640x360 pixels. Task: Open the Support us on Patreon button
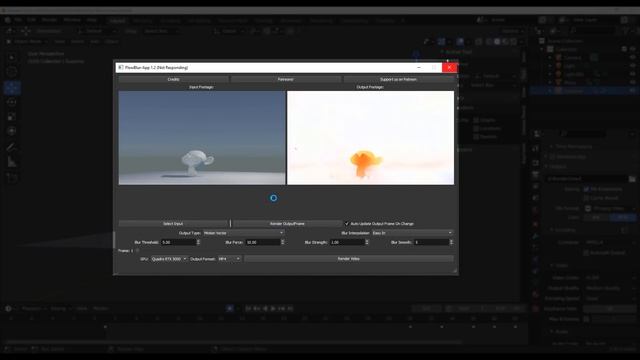click(398, 79)
